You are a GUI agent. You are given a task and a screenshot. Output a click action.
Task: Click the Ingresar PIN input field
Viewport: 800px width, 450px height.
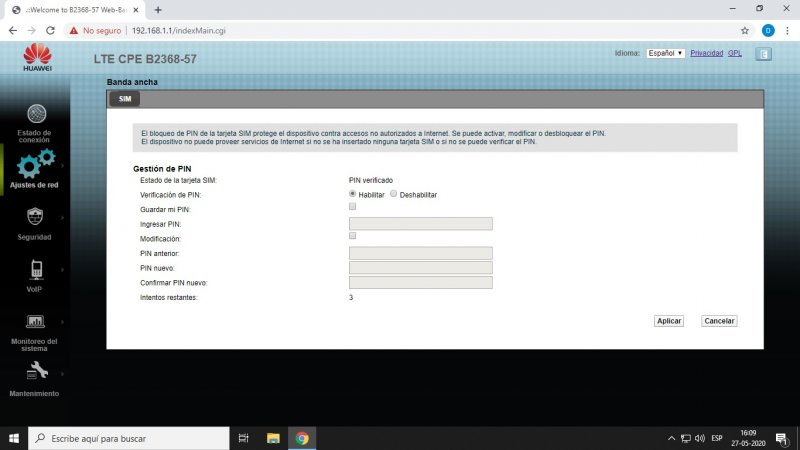[420, 224]
